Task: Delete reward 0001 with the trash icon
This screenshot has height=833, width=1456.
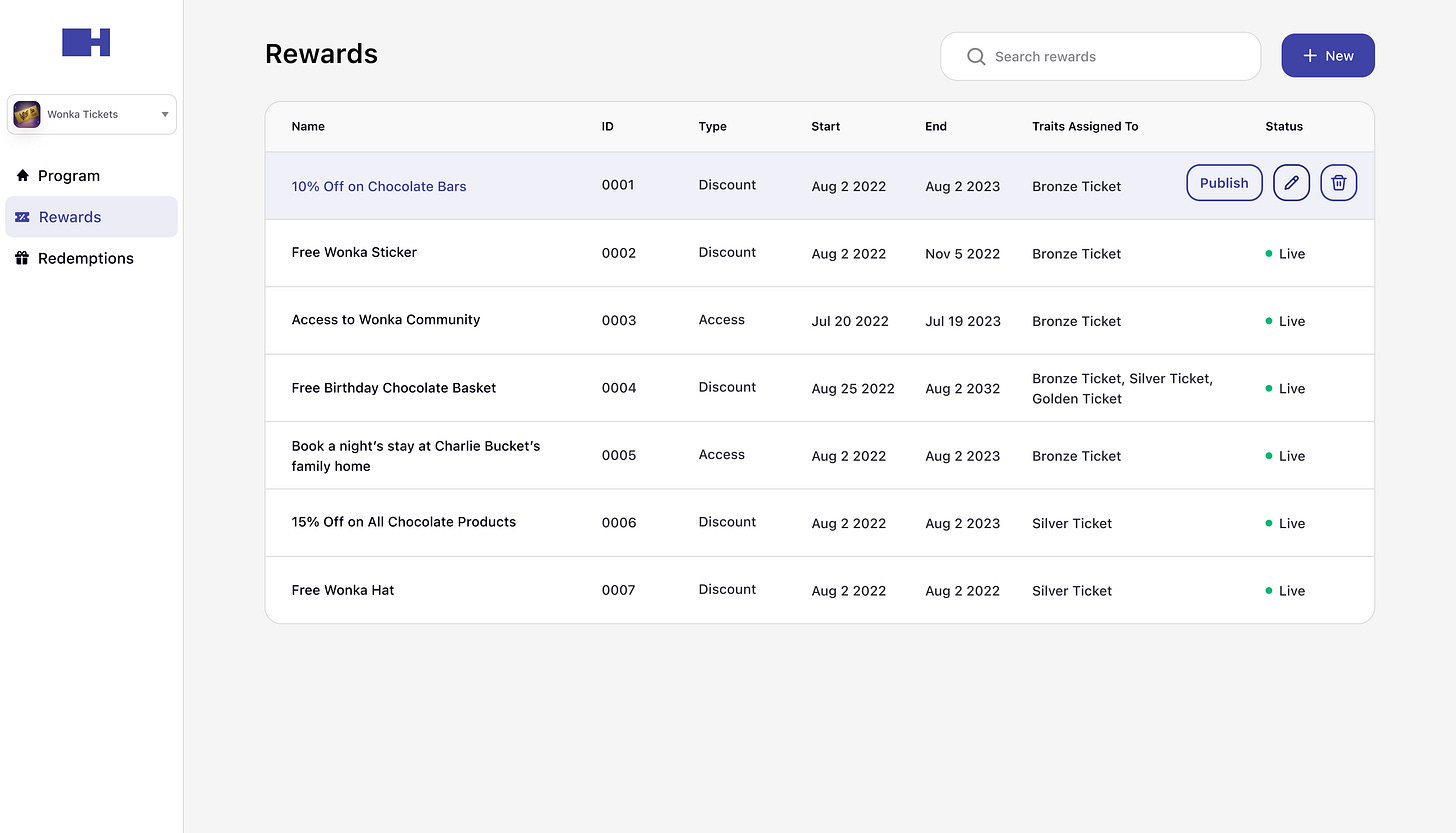Action: point(1339,183)
